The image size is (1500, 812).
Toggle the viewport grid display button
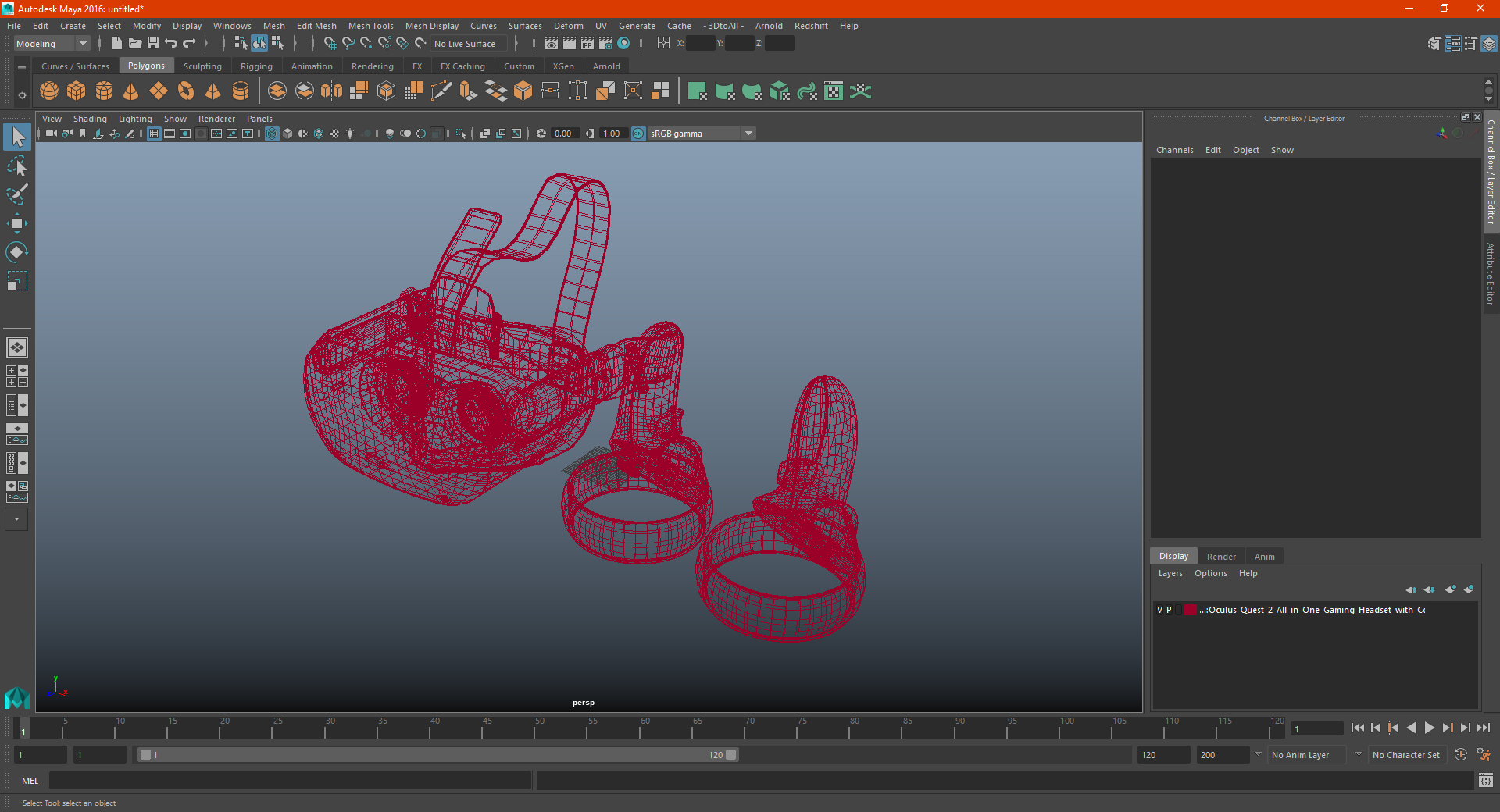tap(154, 134)
